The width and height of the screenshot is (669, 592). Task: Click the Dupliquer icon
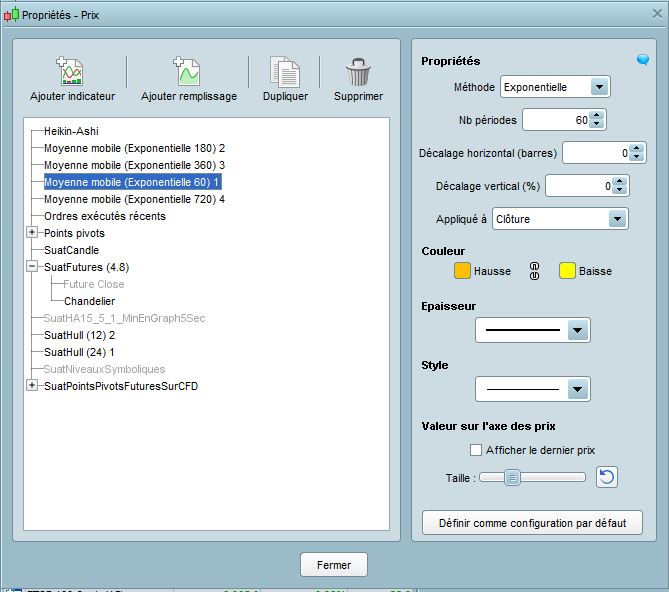click(285, 72)
